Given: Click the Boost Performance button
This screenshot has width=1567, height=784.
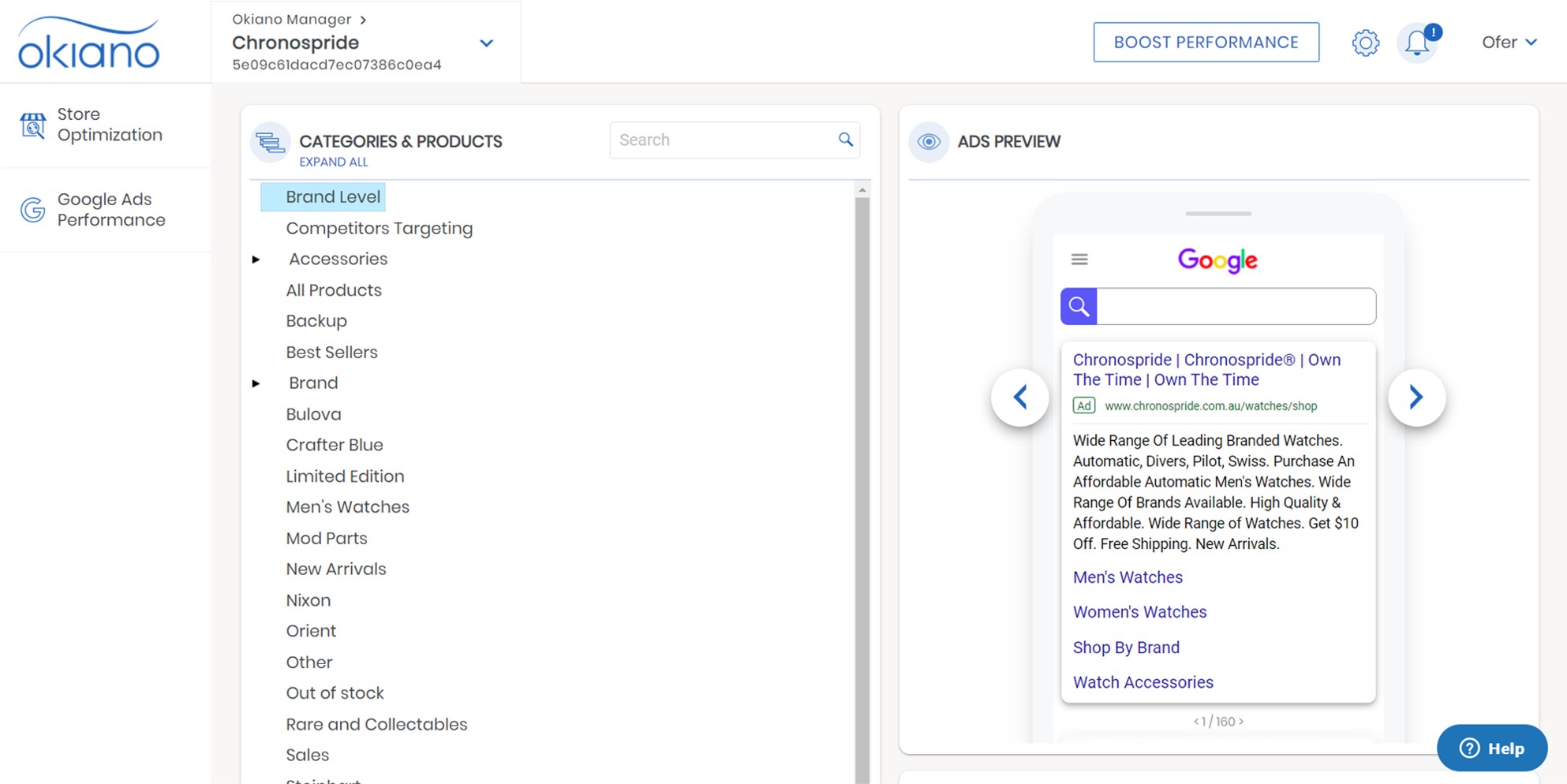Looking at the screenshot, I should pos(1206,43).
